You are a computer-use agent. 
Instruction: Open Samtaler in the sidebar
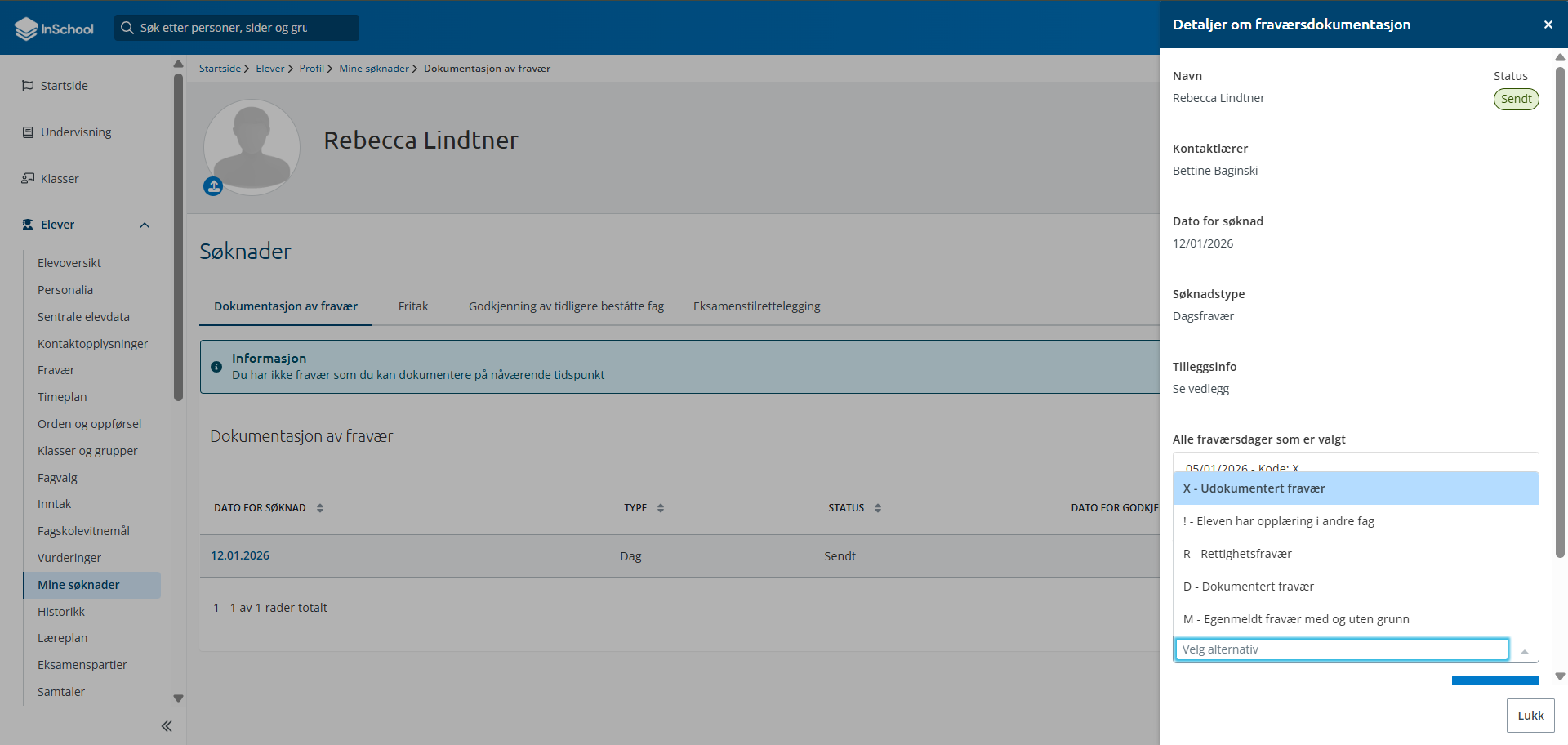[x=61, y=692]
